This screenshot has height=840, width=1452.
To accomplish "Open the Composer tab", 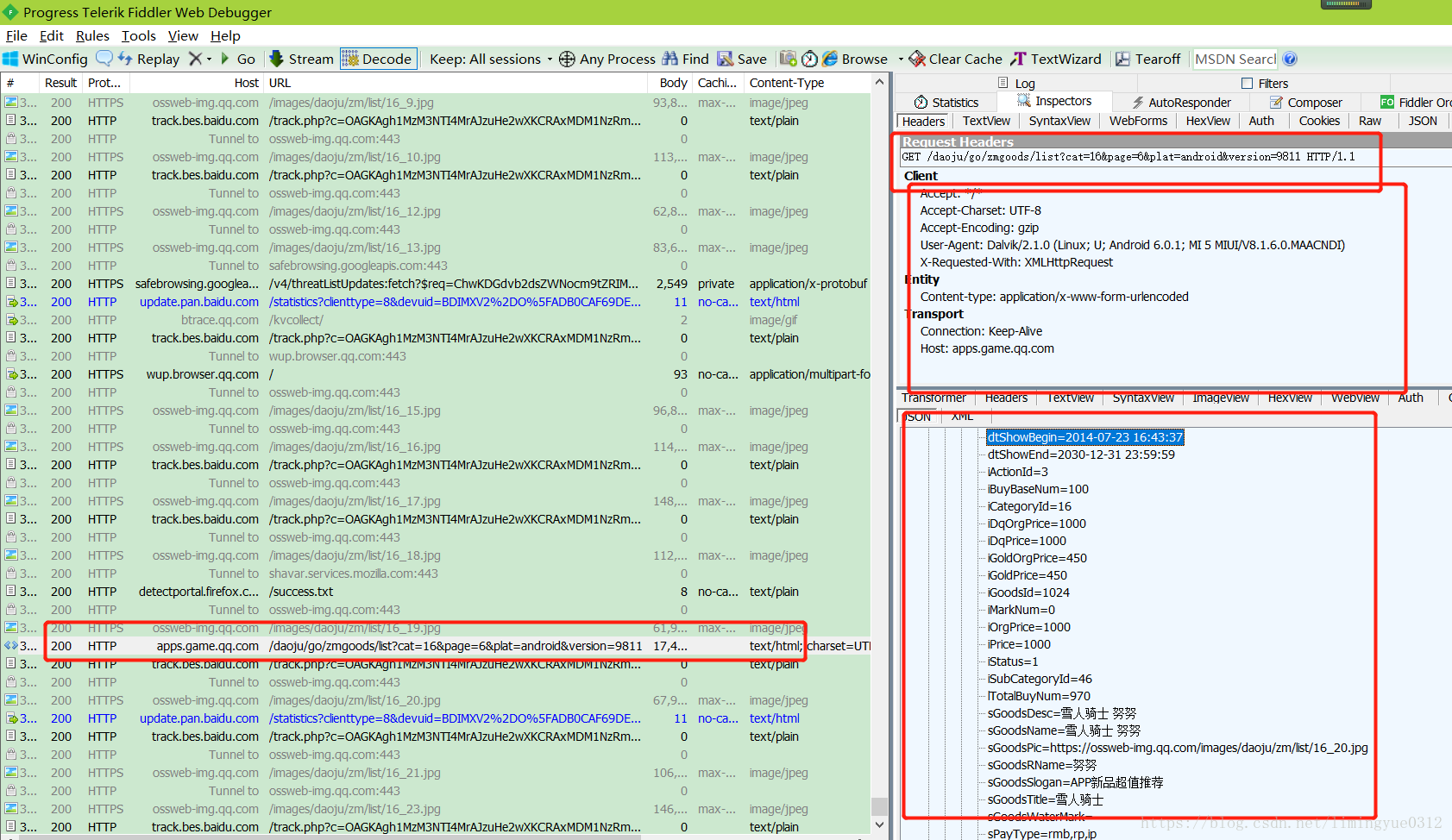I will point(1306,102).
